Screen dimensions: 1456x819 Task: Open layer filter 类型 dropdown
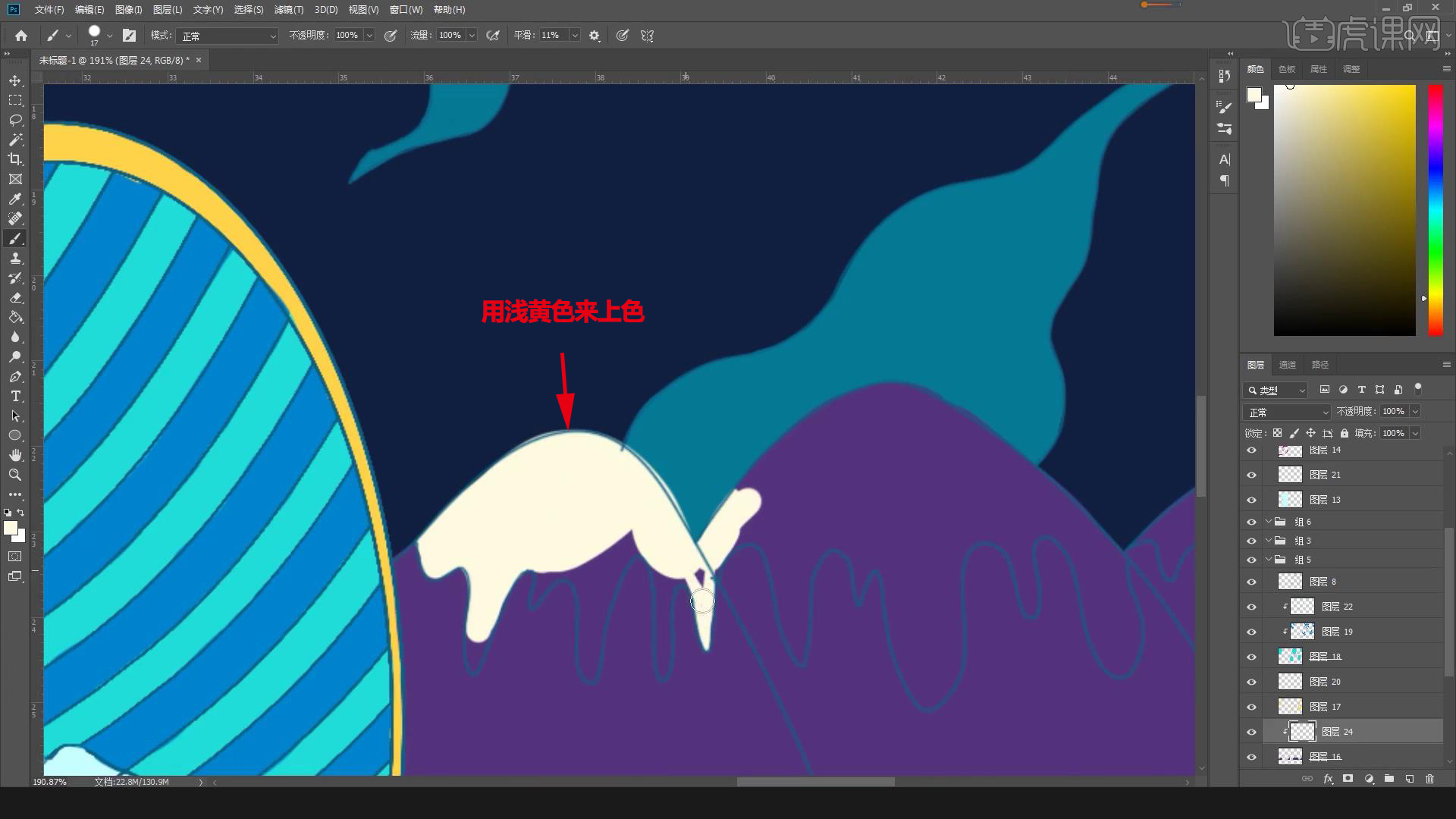pyautogui.click(x=1276, y=390)
